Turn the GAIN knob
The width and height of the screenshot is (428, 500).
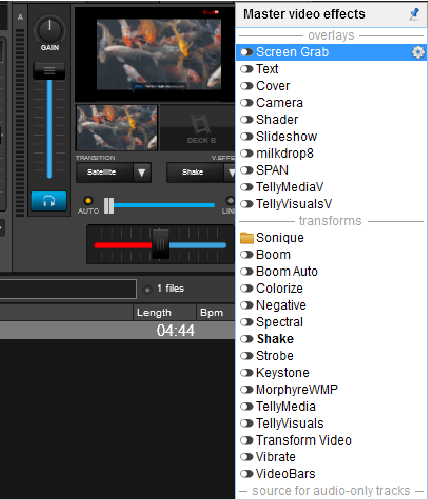click(50, 30)
